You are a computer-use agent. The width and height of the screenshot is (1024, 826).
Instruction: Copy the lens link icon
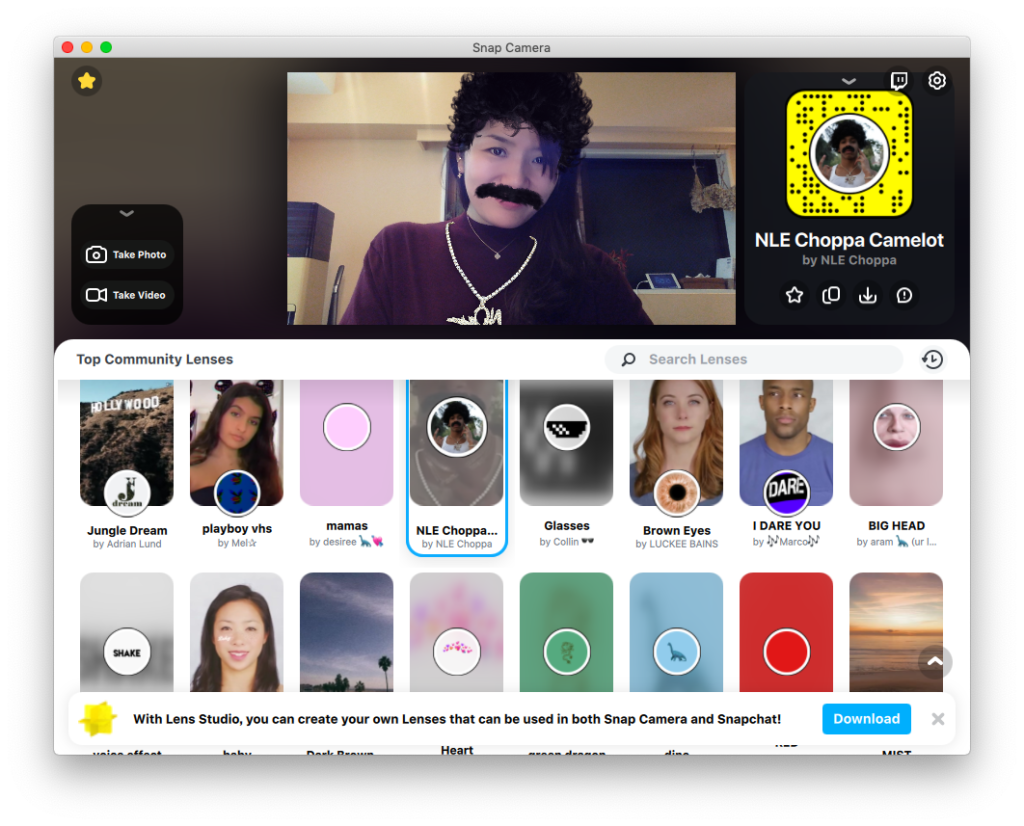click(831, 295)
